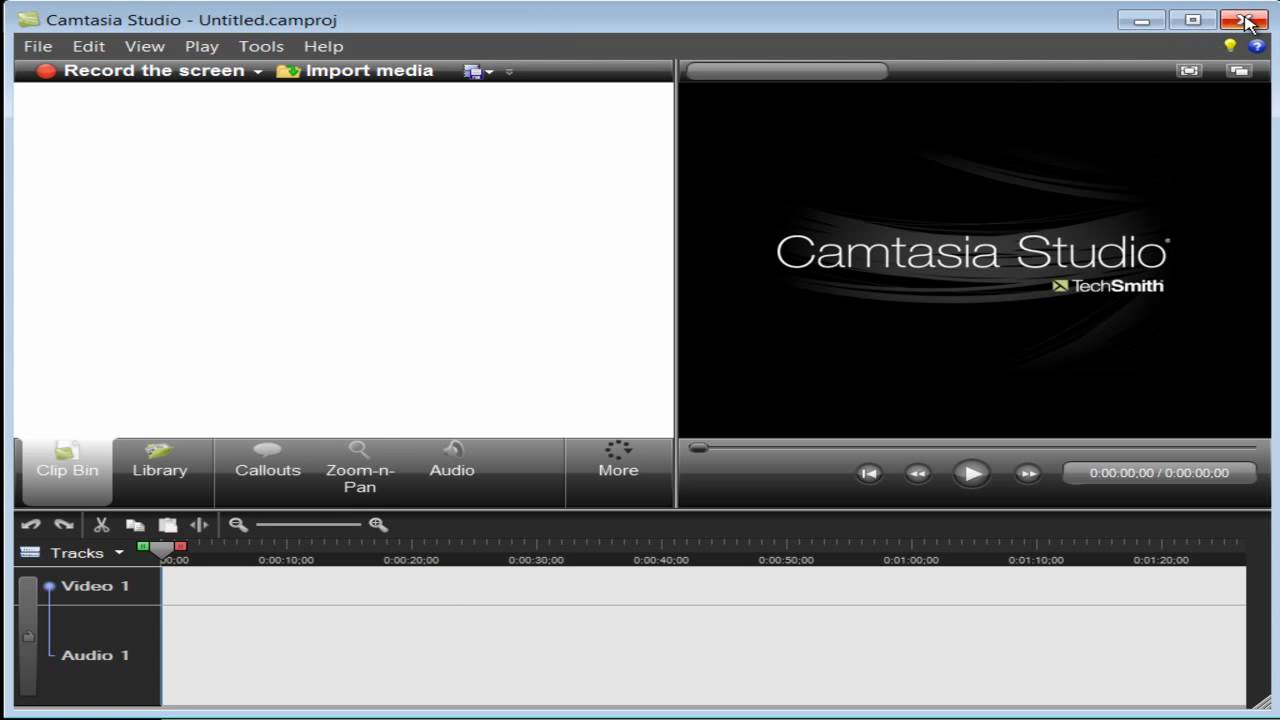This screenshot has width=1280, height=720.
Task: Click the fast forward button
Action: point(1027,474)
